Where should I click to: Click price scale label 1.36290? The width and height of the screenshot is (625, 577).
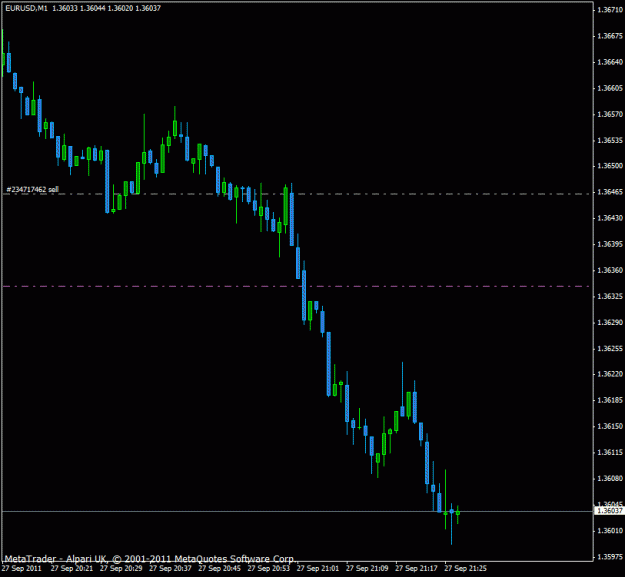610,322
